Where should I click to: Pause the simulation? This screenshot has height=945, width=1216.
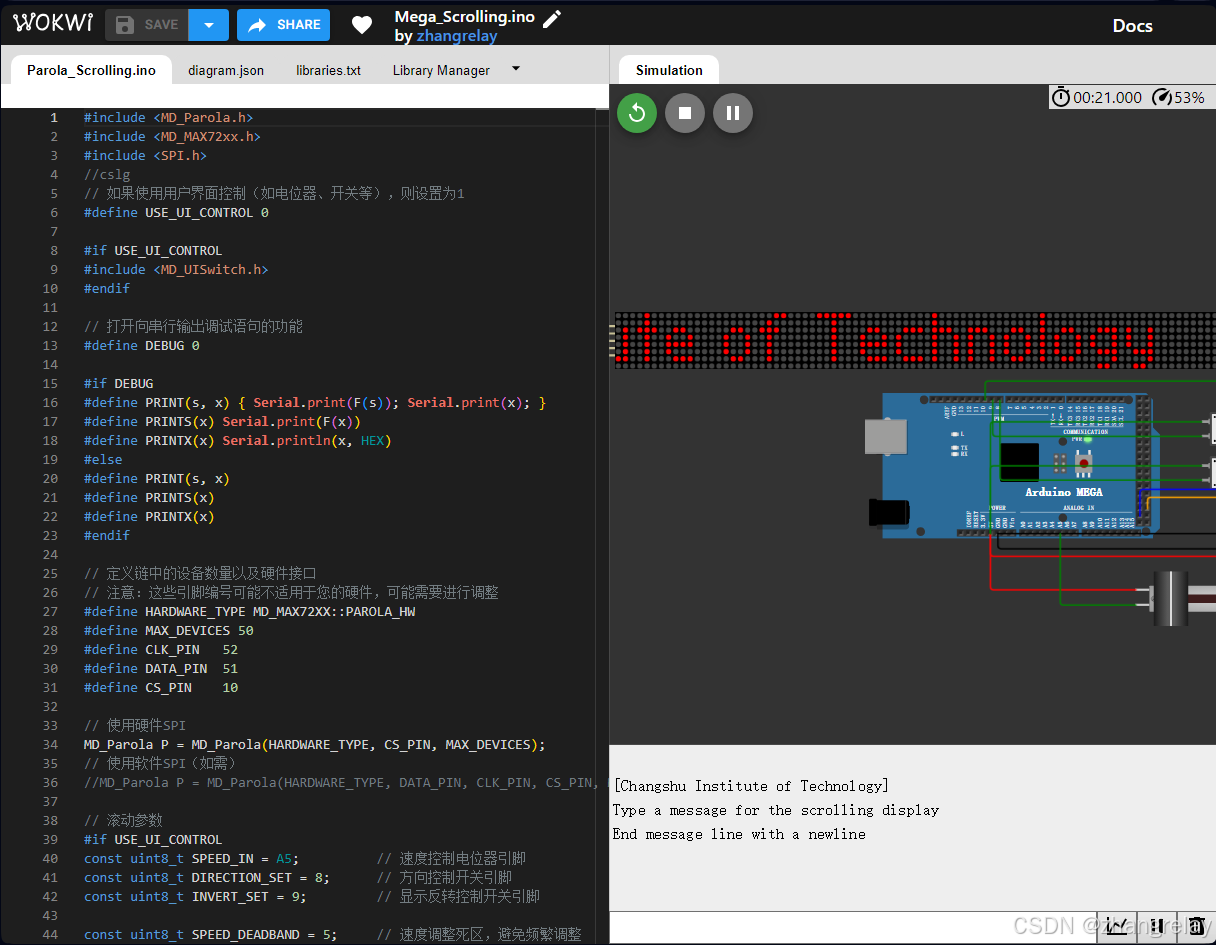click(733, 113)
